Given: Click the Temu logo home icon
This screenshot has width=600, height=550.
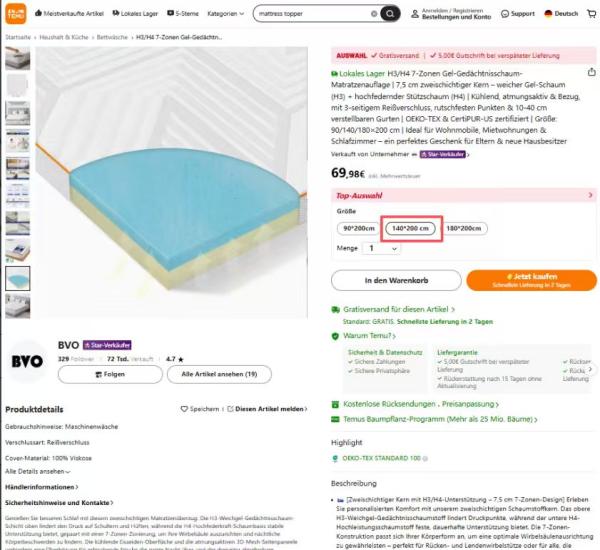Looking at the screenshot, I should [x=16, y=13].
